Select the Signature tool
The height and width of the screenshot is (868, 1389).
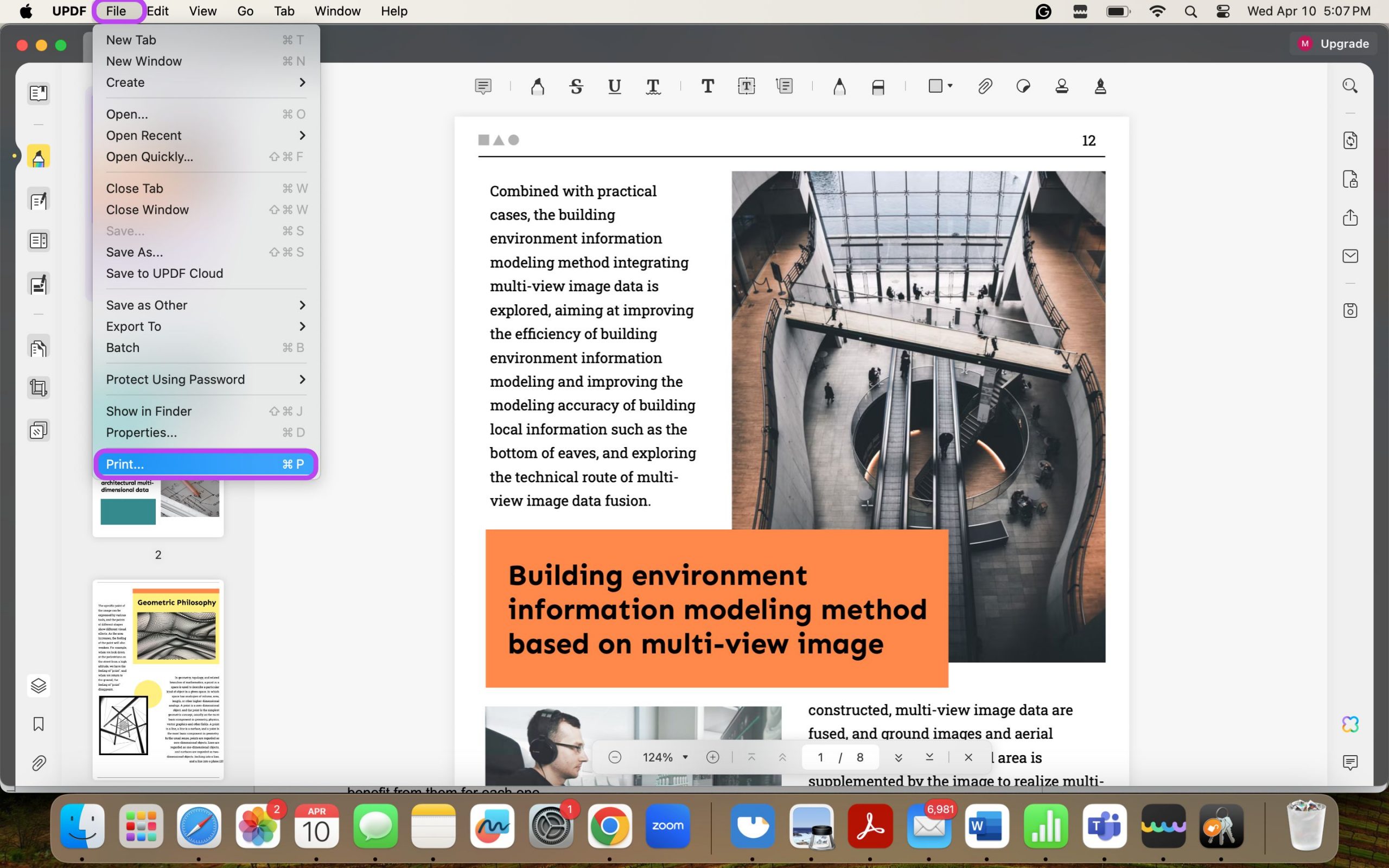pos(1100,87)
